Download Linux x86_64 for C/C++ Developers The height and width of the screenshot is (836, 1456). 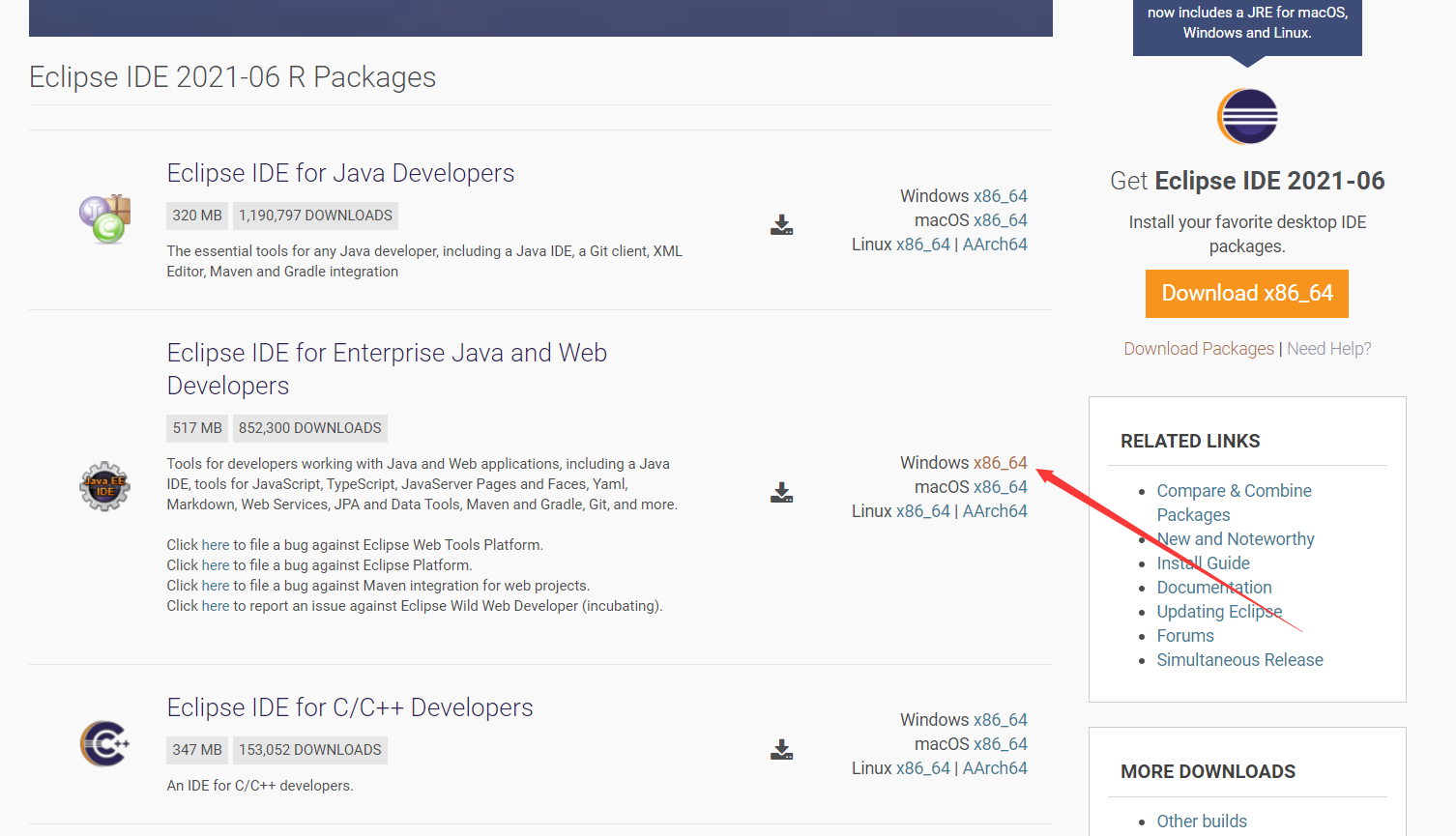[x=922, y=768]
